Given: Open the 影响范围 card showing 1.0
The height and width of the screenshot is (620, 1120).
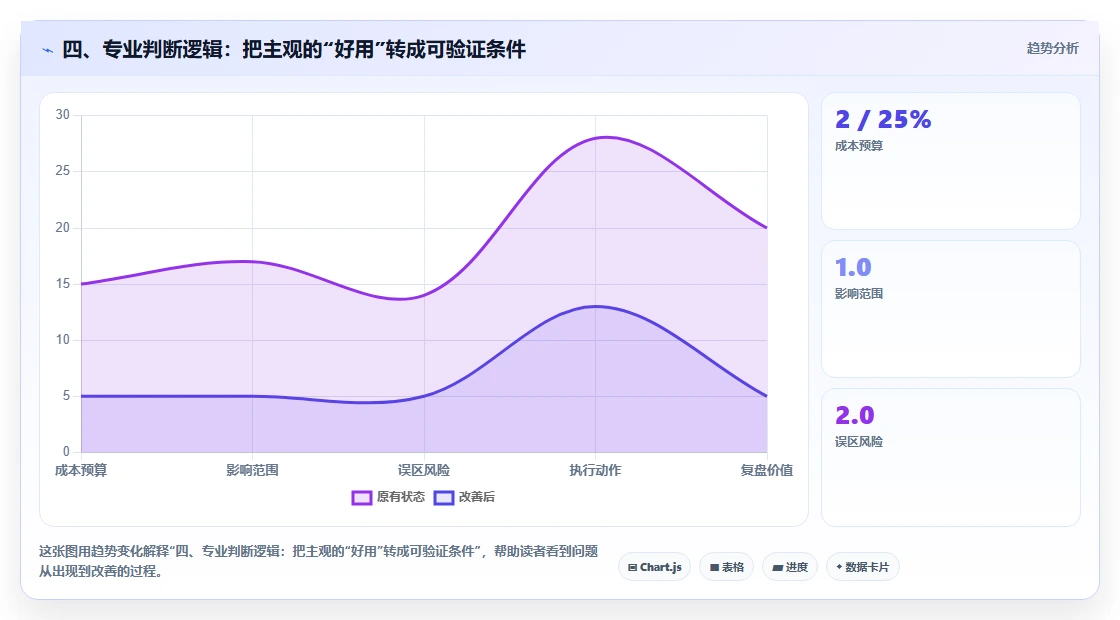Looking at the screenshot, I should [x=951, y=309].
